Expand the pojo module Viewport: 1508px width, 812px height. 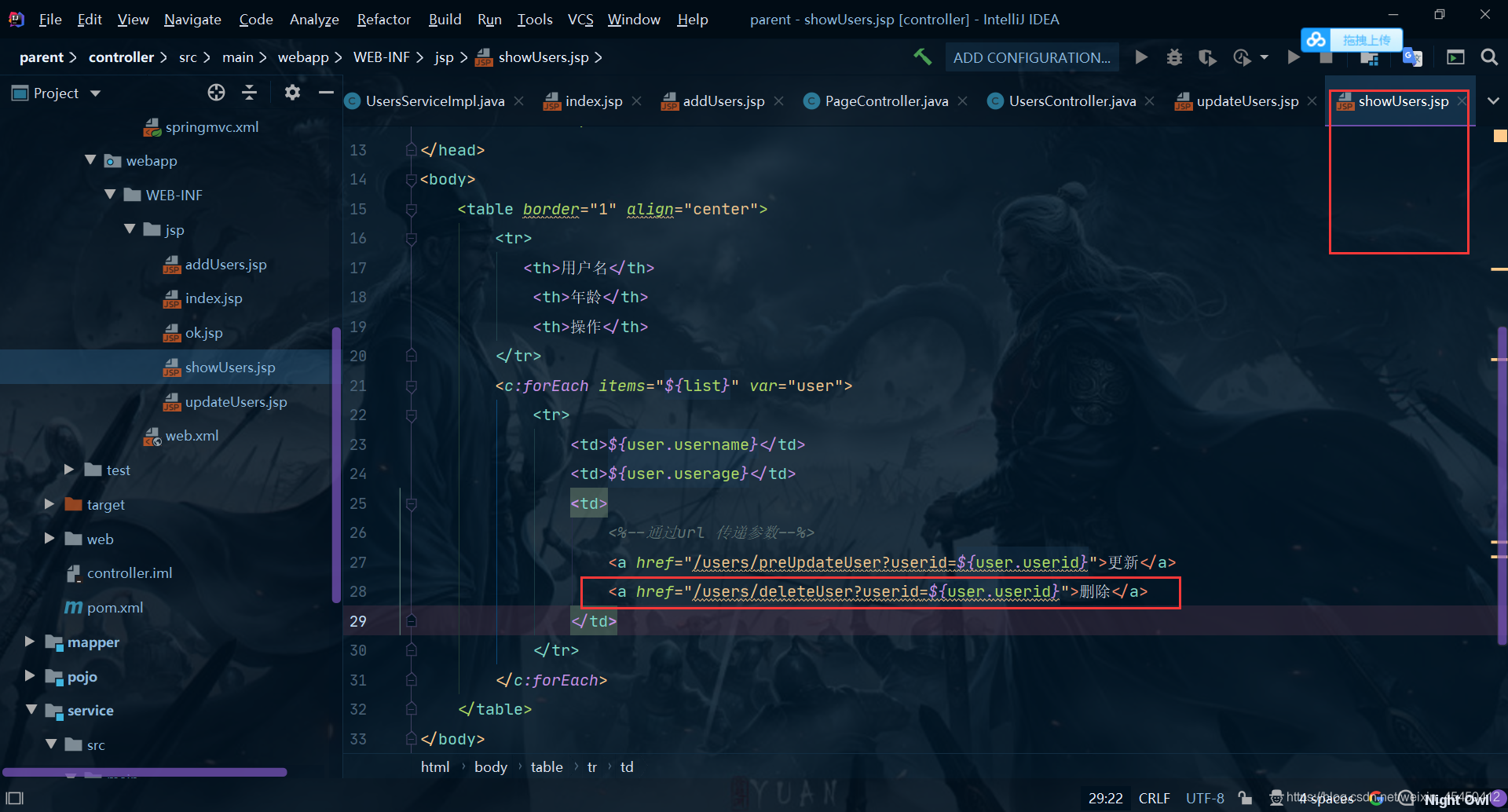[x=30, y=676]
